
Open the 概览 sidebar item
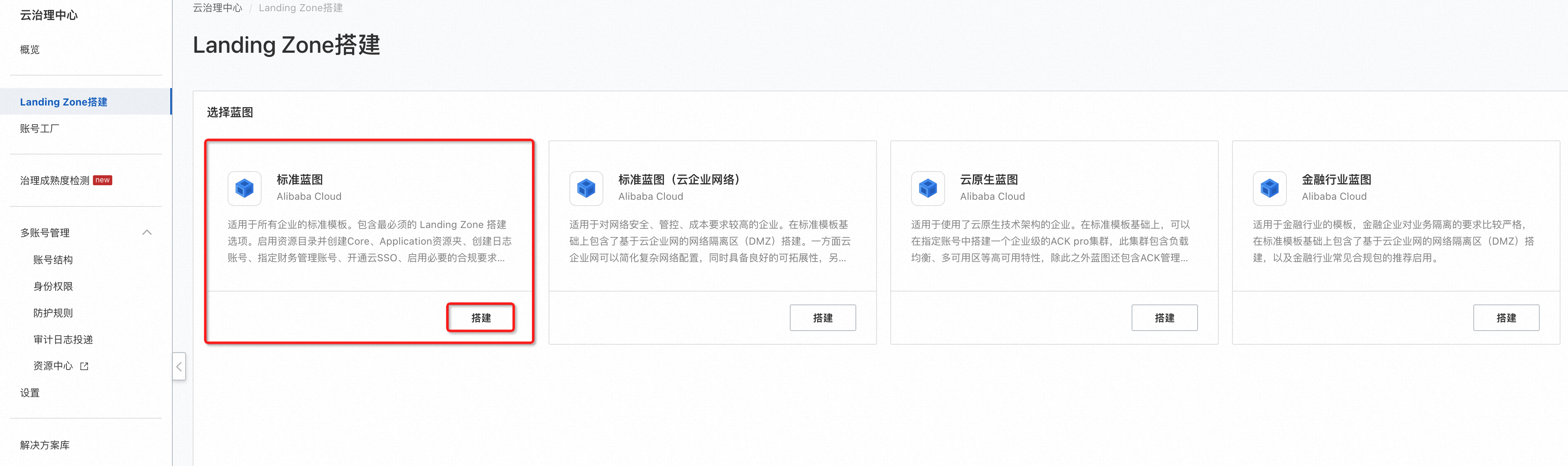(30, 49)
